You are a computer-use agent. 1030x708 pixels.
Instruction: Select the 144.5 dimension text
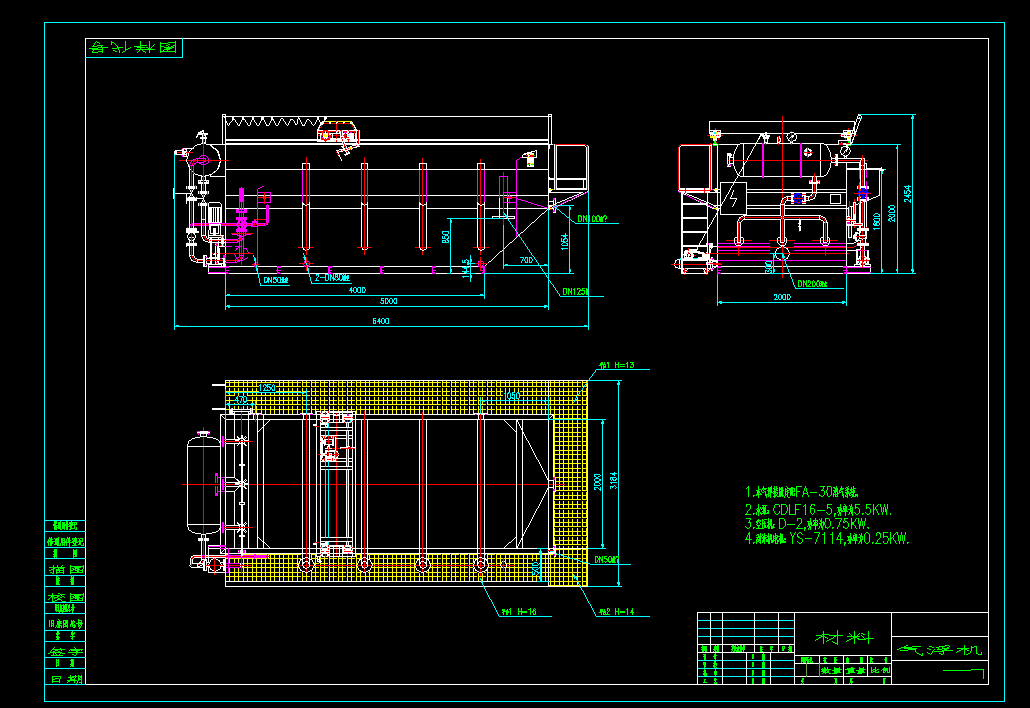tap(466, 268)
